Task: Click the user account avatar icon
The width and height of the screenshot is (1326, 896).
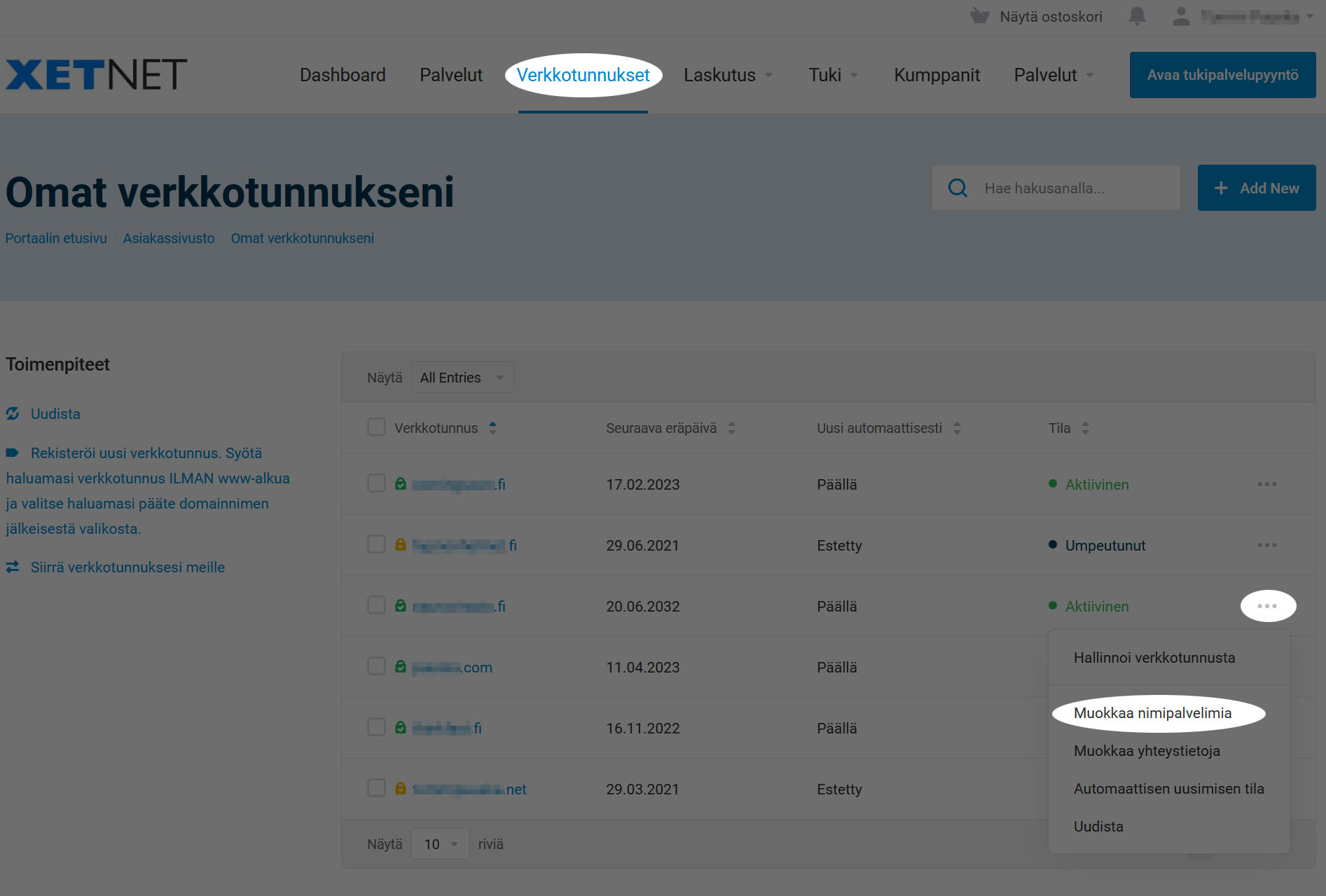Action: point(1181,16)
